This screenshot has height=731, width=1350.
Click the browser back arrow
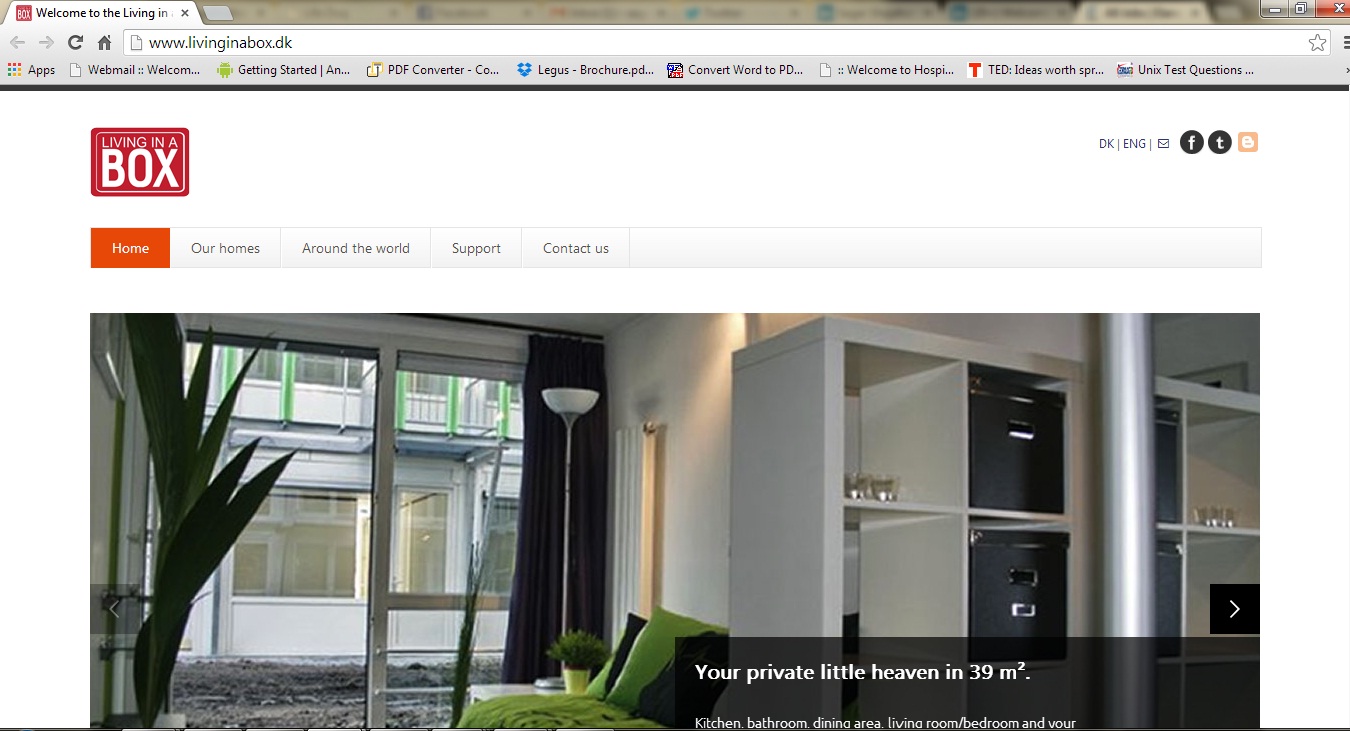click(x=17, y=43)
